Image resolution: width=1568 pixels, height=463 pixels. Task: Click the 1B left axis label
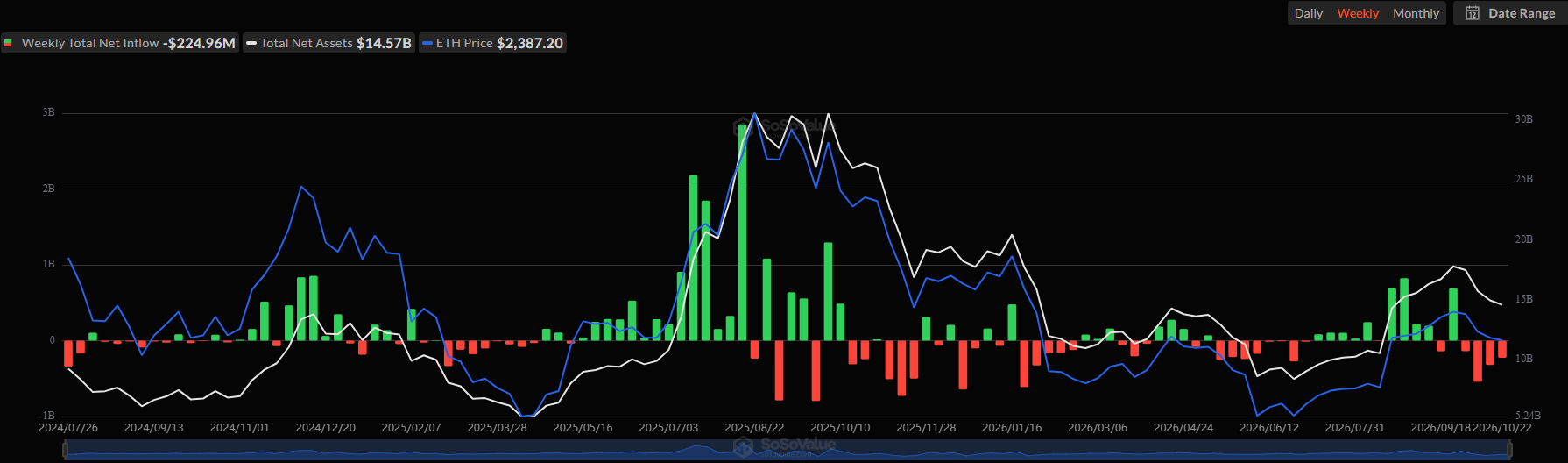pyautogui.click(x=49, y=264)
